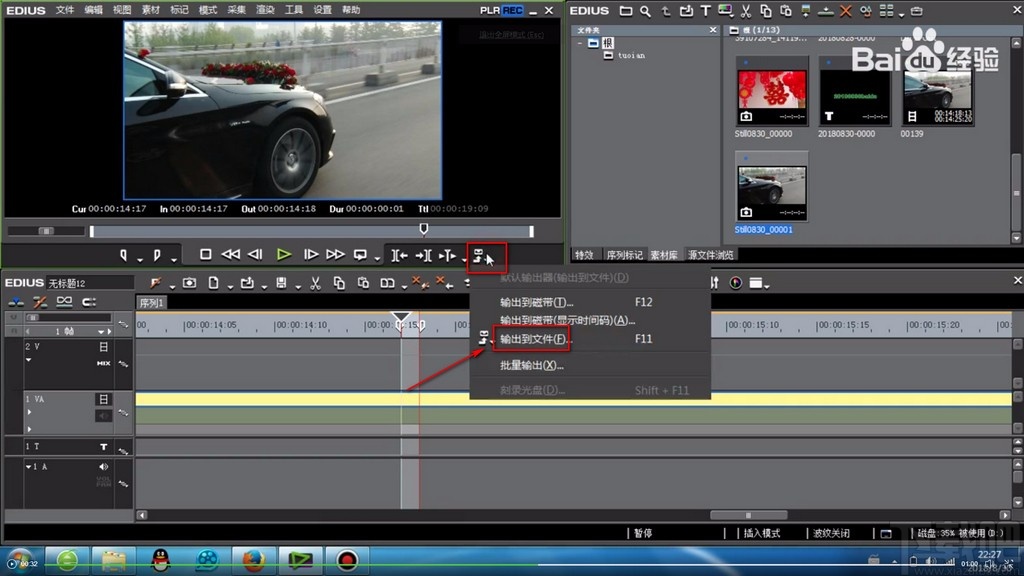Toggle the group/link mode button

64,301
